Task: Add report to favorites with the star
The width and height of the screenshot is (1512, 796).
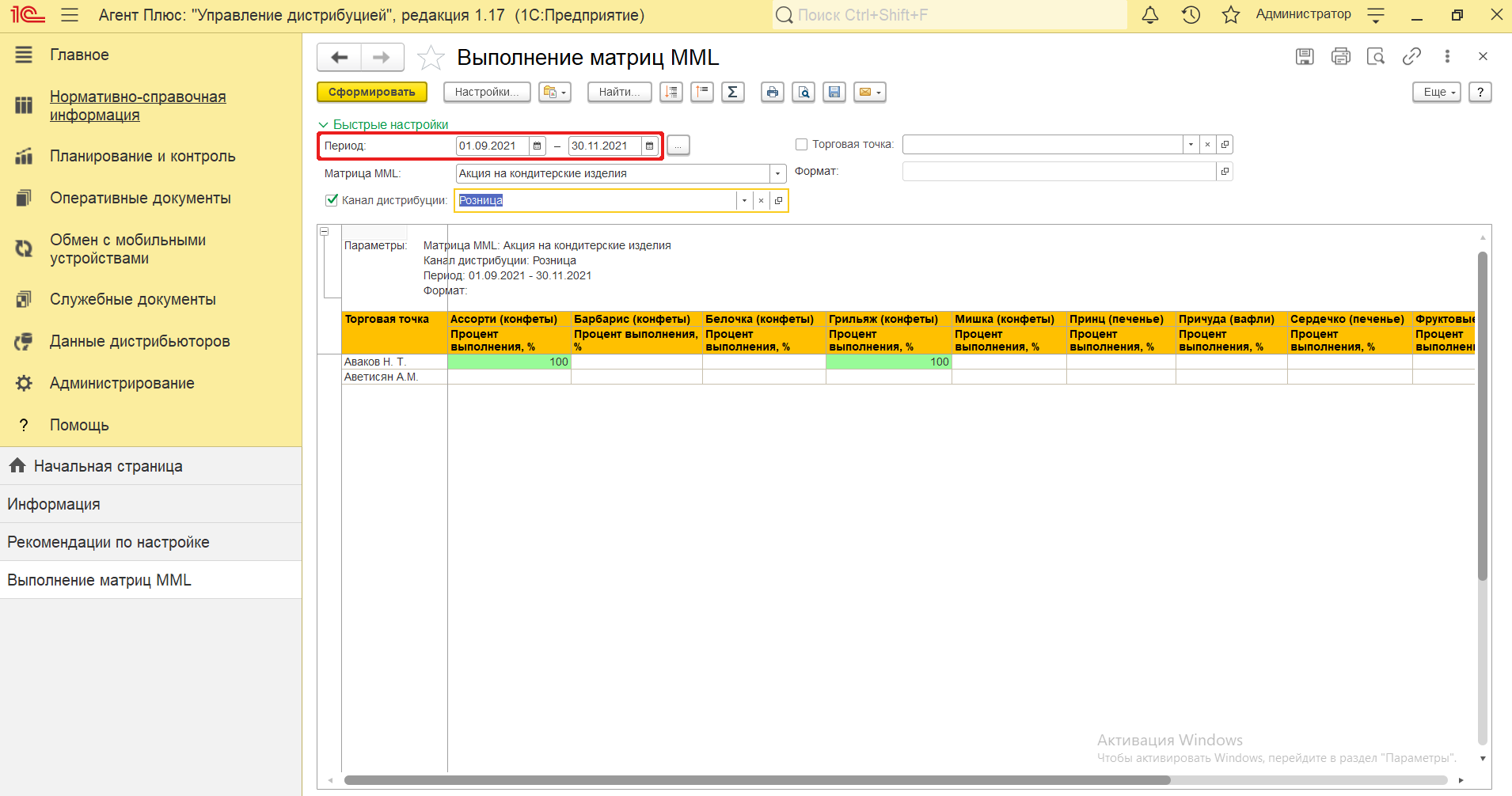Action: pos(431,58)
